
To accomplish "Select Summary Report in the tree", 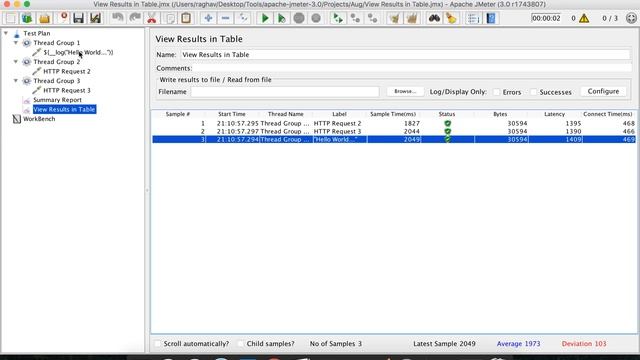I will (x=58, y=100).
